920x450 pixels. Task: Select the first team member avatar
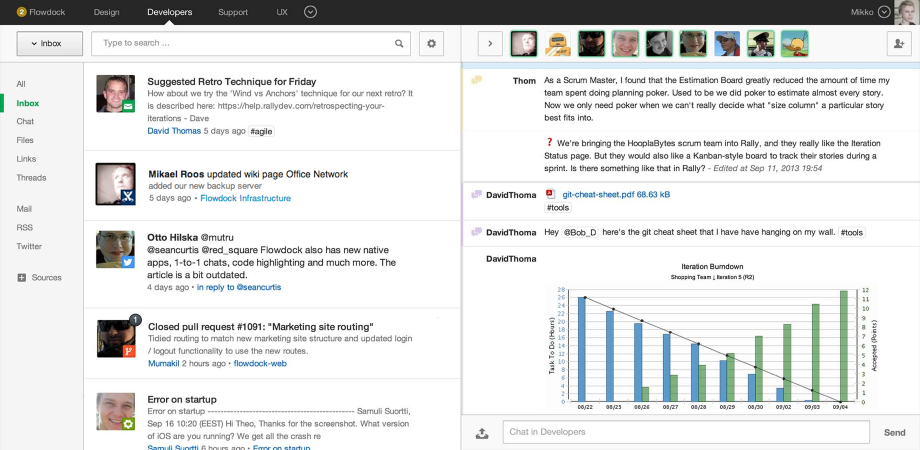(x=524, y=43)
